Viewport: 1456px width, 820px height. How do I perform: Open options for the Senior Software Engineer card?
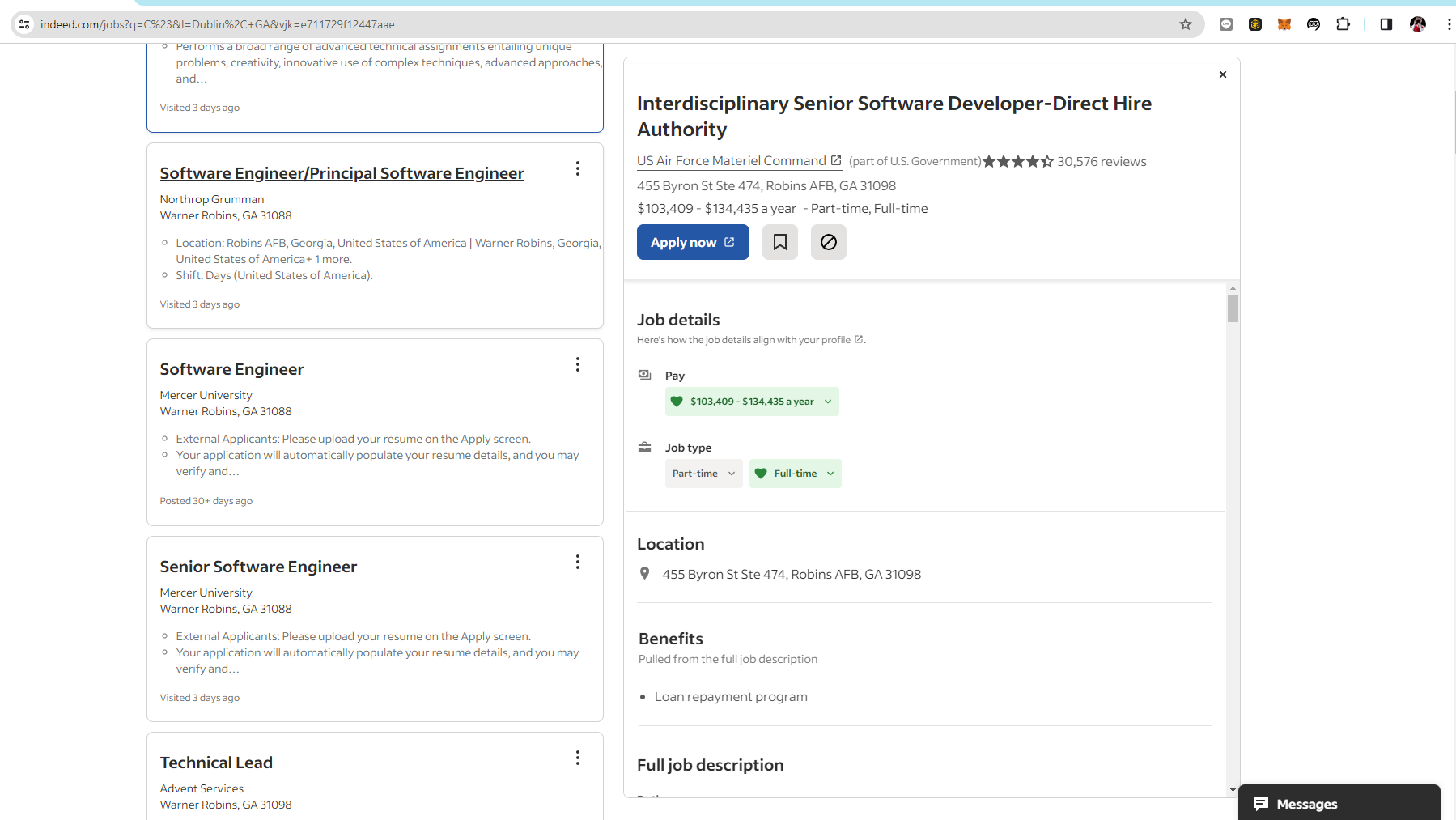578,562
